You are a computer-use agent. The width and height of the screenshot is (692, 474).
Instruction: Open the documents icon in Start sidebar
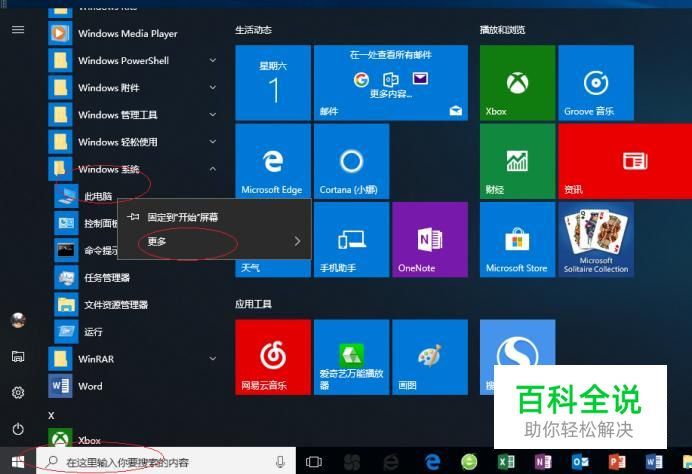(18, 356)
